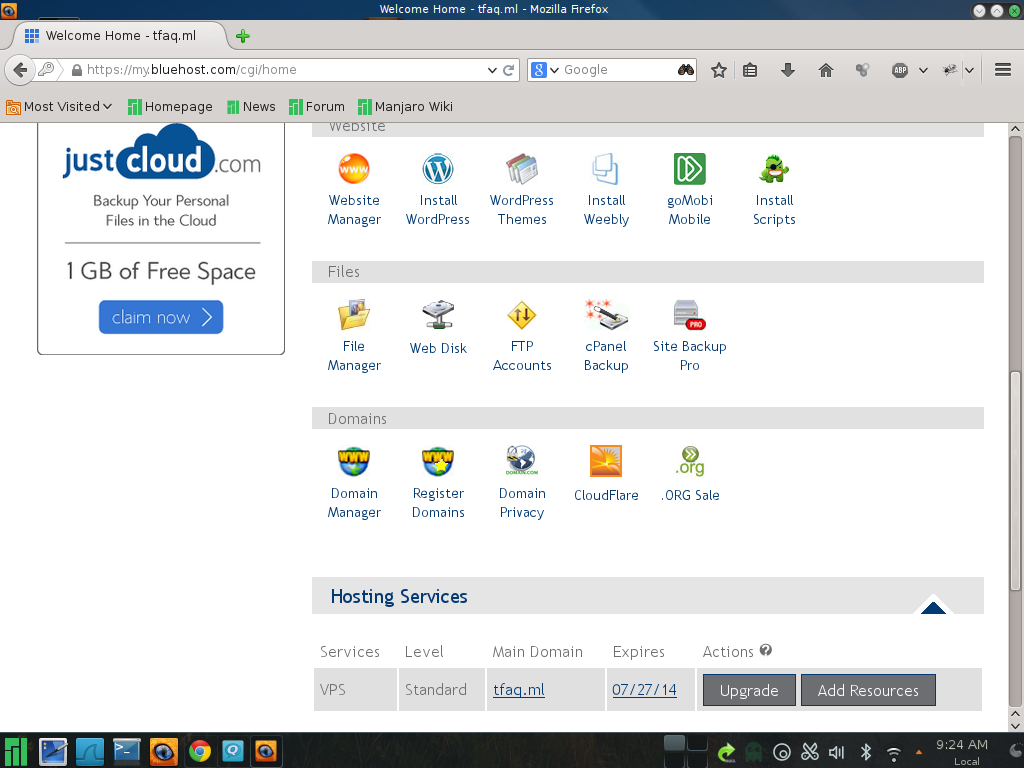The width and height of the screenshot is (1024, 768).
Task: Open FTP Accounts
Action: click(521, 316)
